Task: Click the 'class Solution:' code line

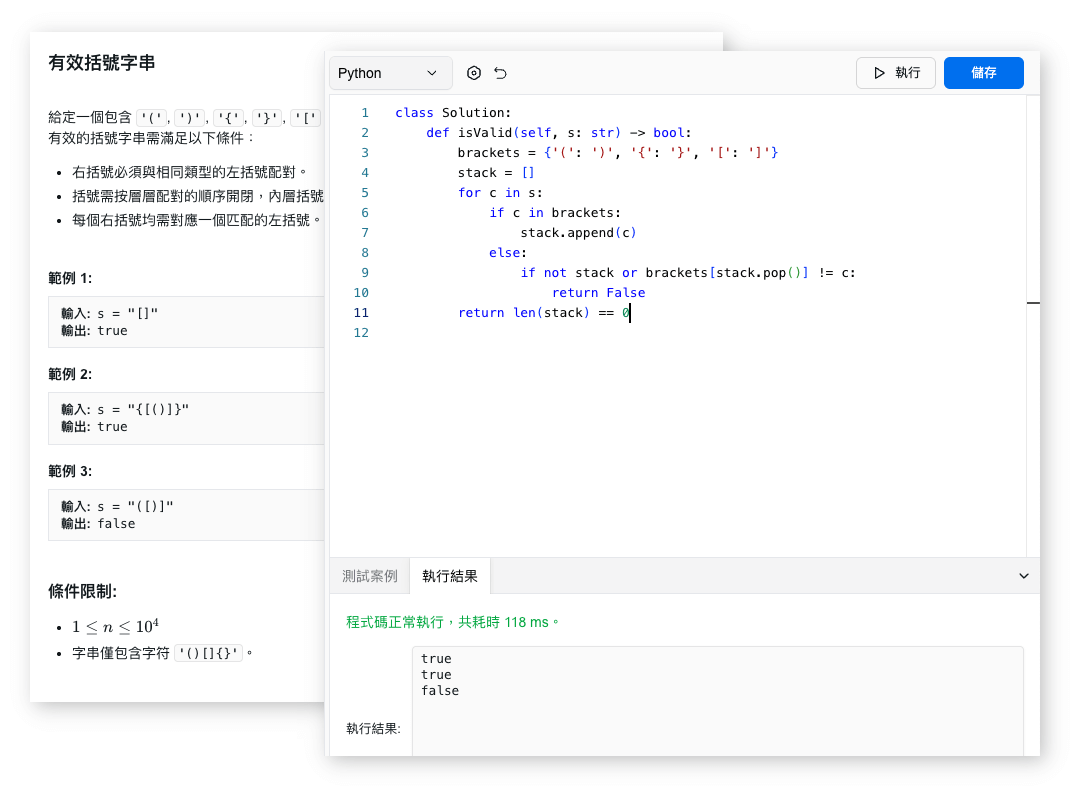Action: click(453, 113)
